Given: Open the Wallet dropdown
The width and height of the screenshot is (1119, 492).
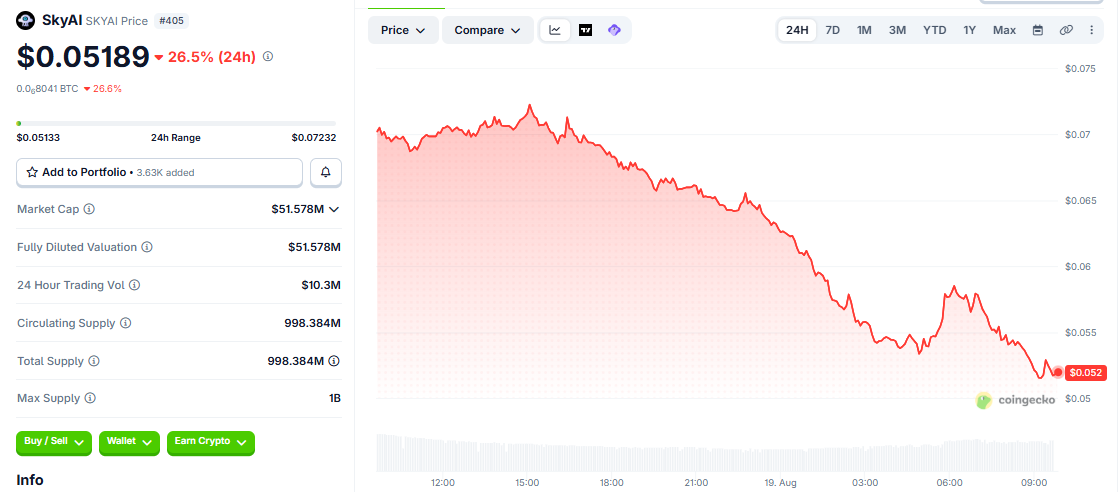Looking at the screenshot, I should [129, 442].
